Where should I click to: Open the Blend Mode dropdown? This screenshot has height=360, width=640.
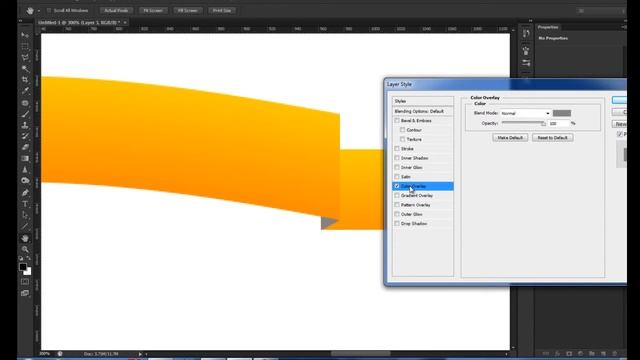coord(525,113)
